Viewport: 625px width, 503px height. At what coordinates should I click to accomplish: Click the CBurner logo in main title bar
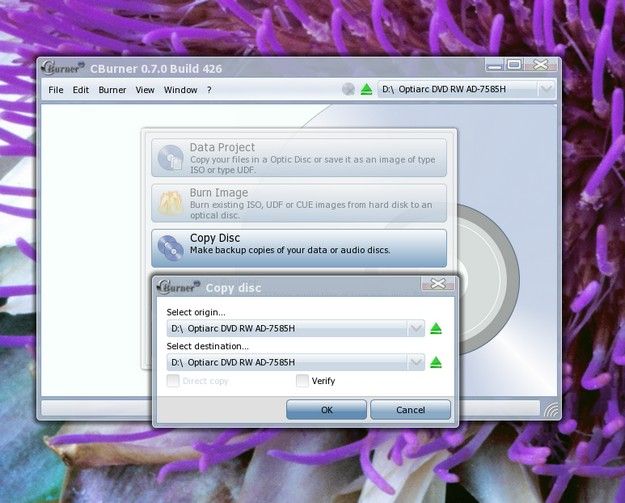coord(63,68)
